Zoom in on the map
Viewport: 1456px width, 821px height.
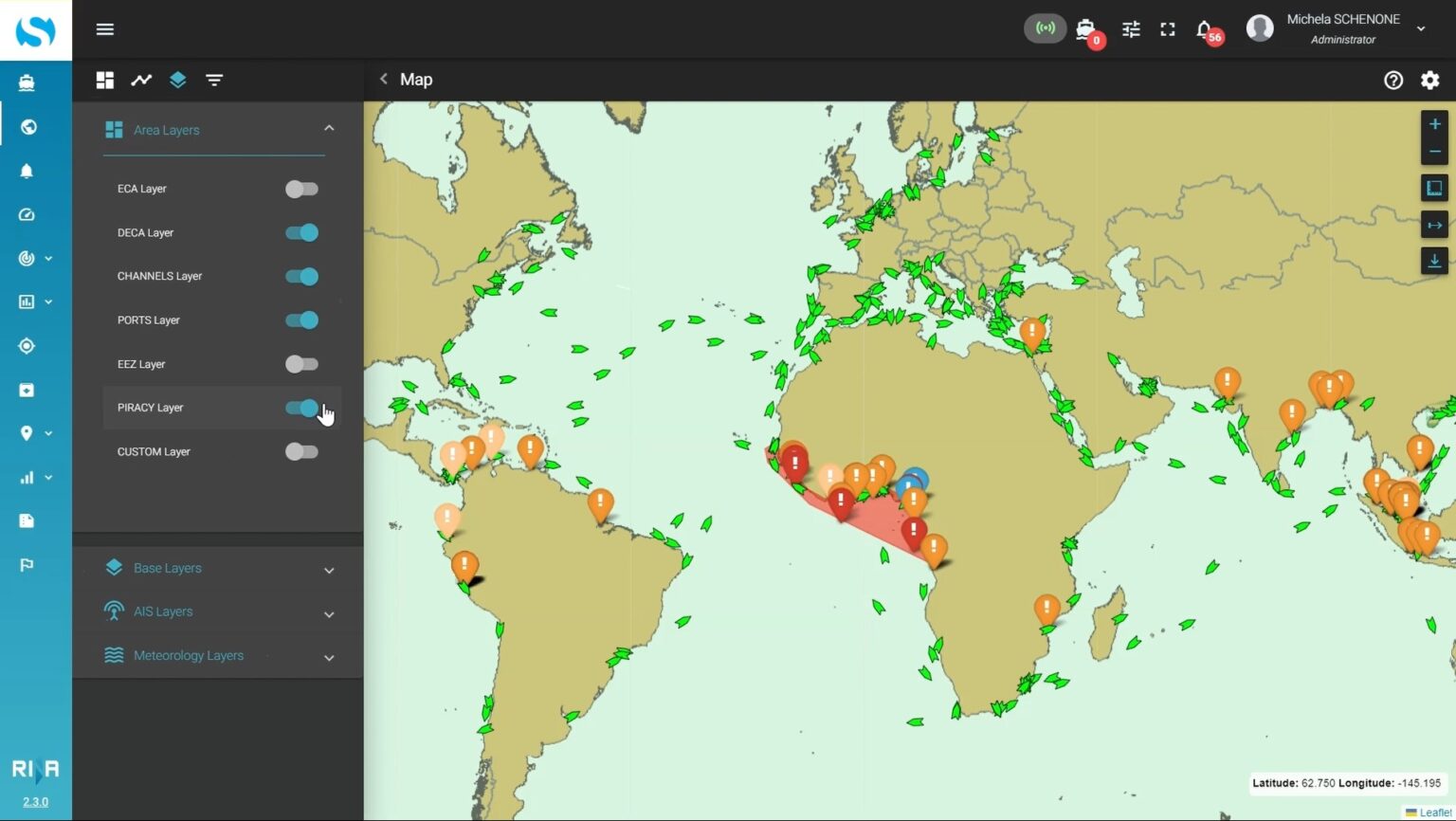[1434, 124]
